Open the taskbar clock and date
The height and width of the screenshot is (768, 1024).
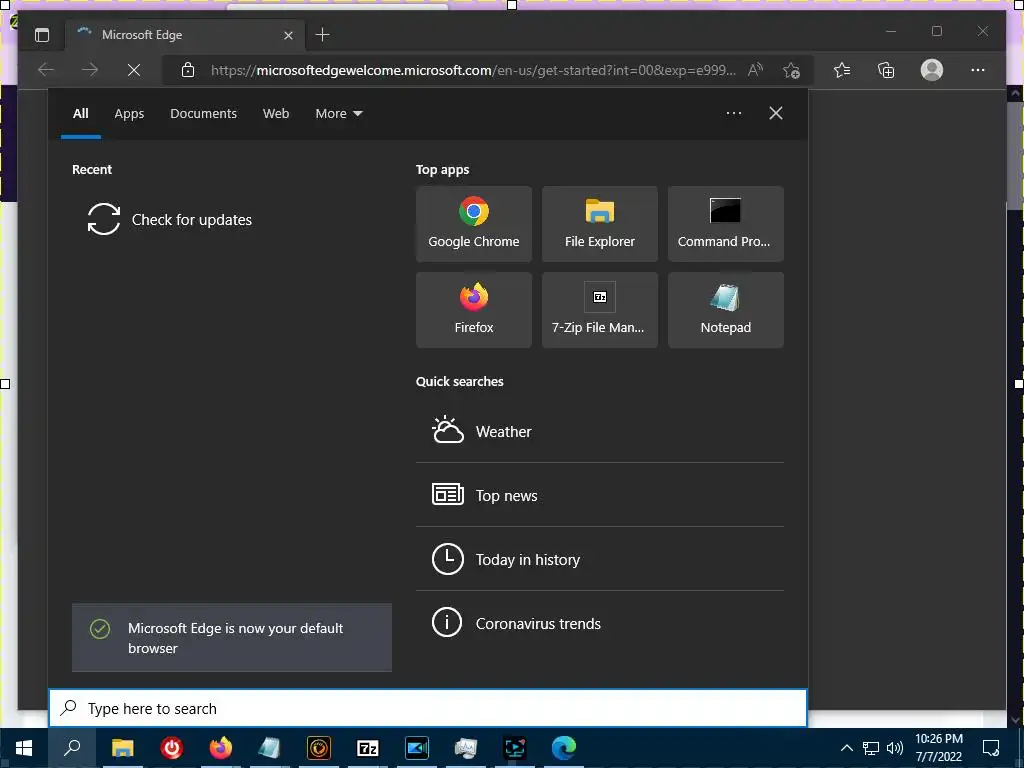(x=939, y=748)
